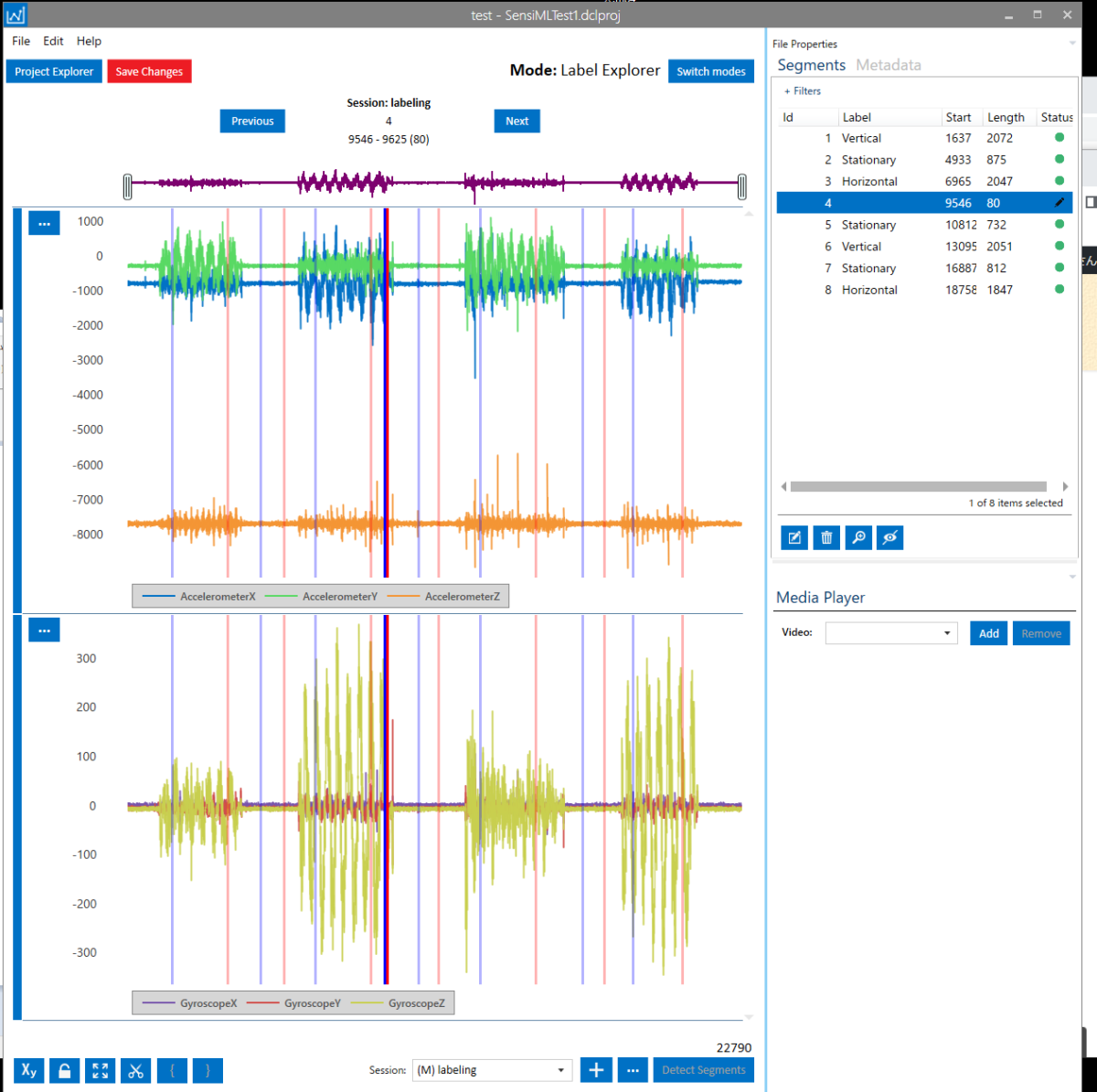Open gyroscope chart options ellipsis button
The width and height of the screenshot is (1097, 1092).
(x=44, y=630)
